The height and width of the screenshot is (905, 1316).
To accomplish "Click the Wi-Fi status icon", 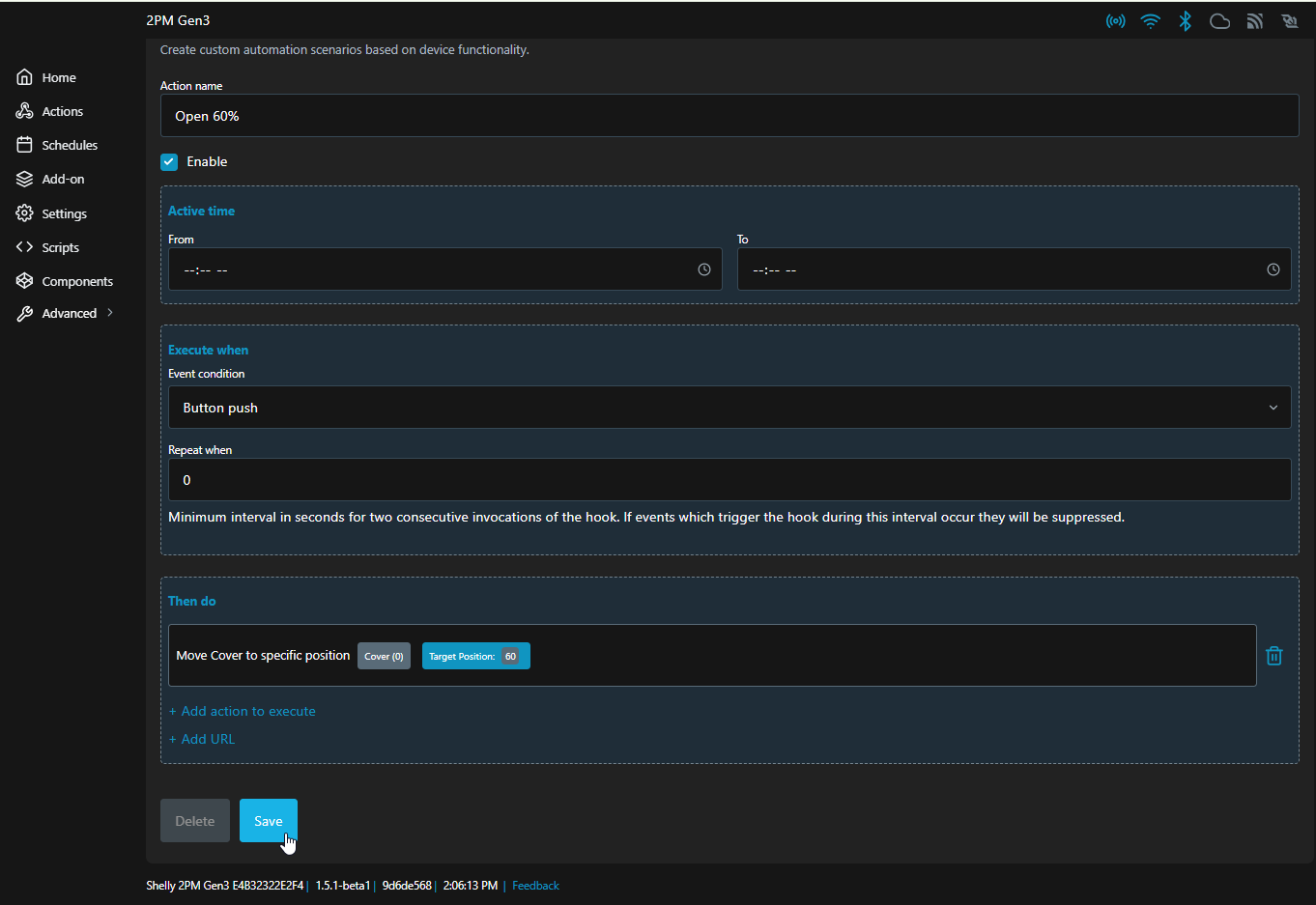I will pos(1150,21).
